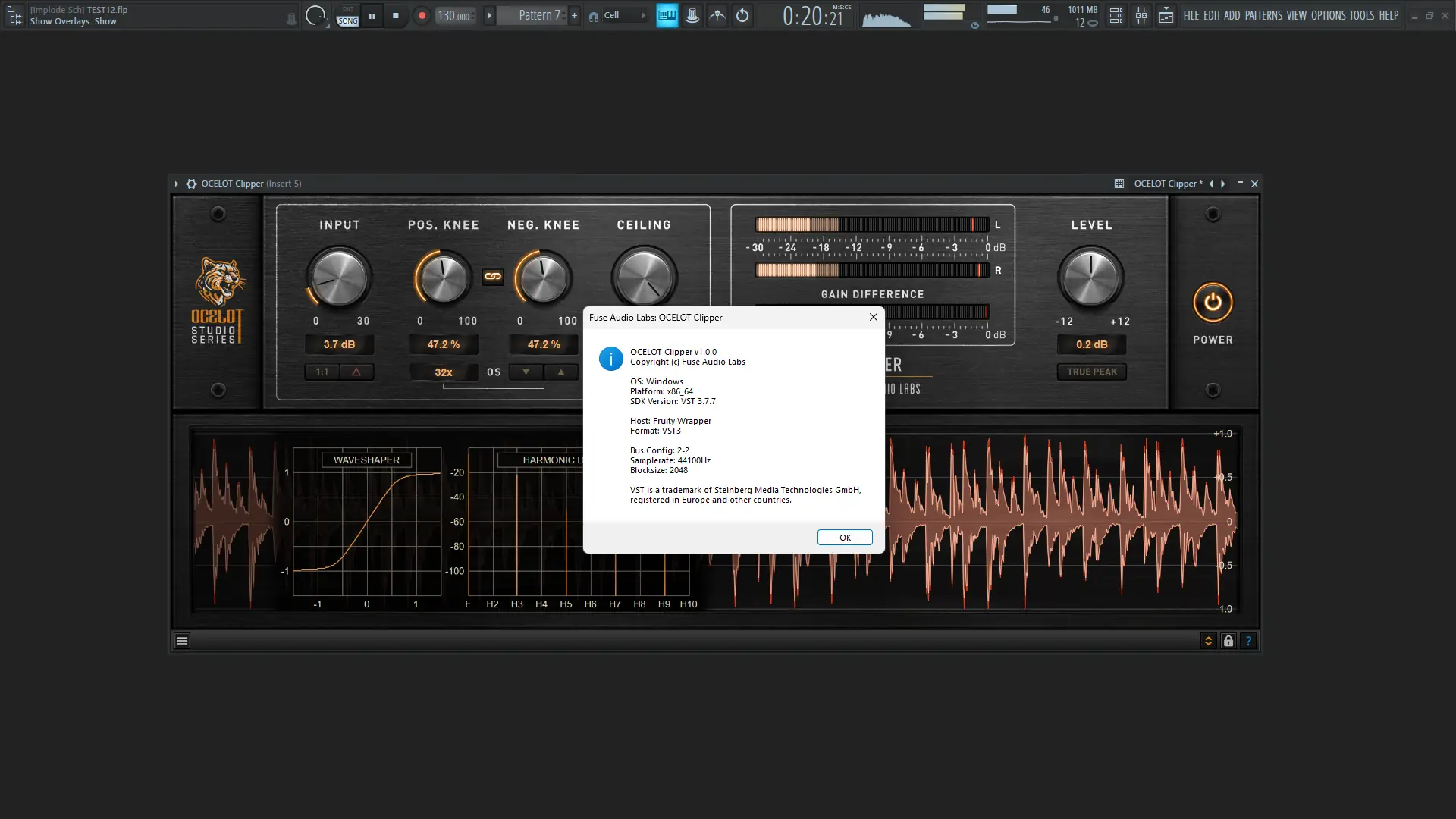
Task: Open the PATTERNS menu
Action: [1263, 15]
